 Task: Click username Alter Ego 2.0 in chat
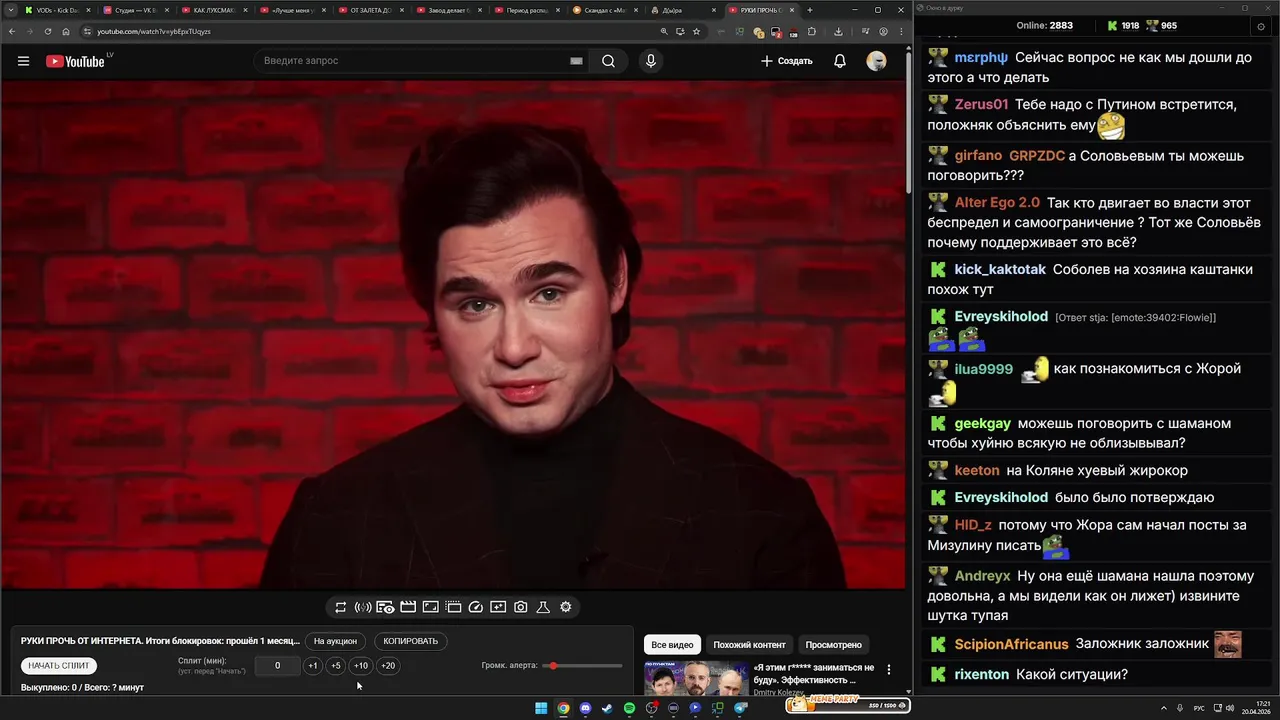[997, 202]
